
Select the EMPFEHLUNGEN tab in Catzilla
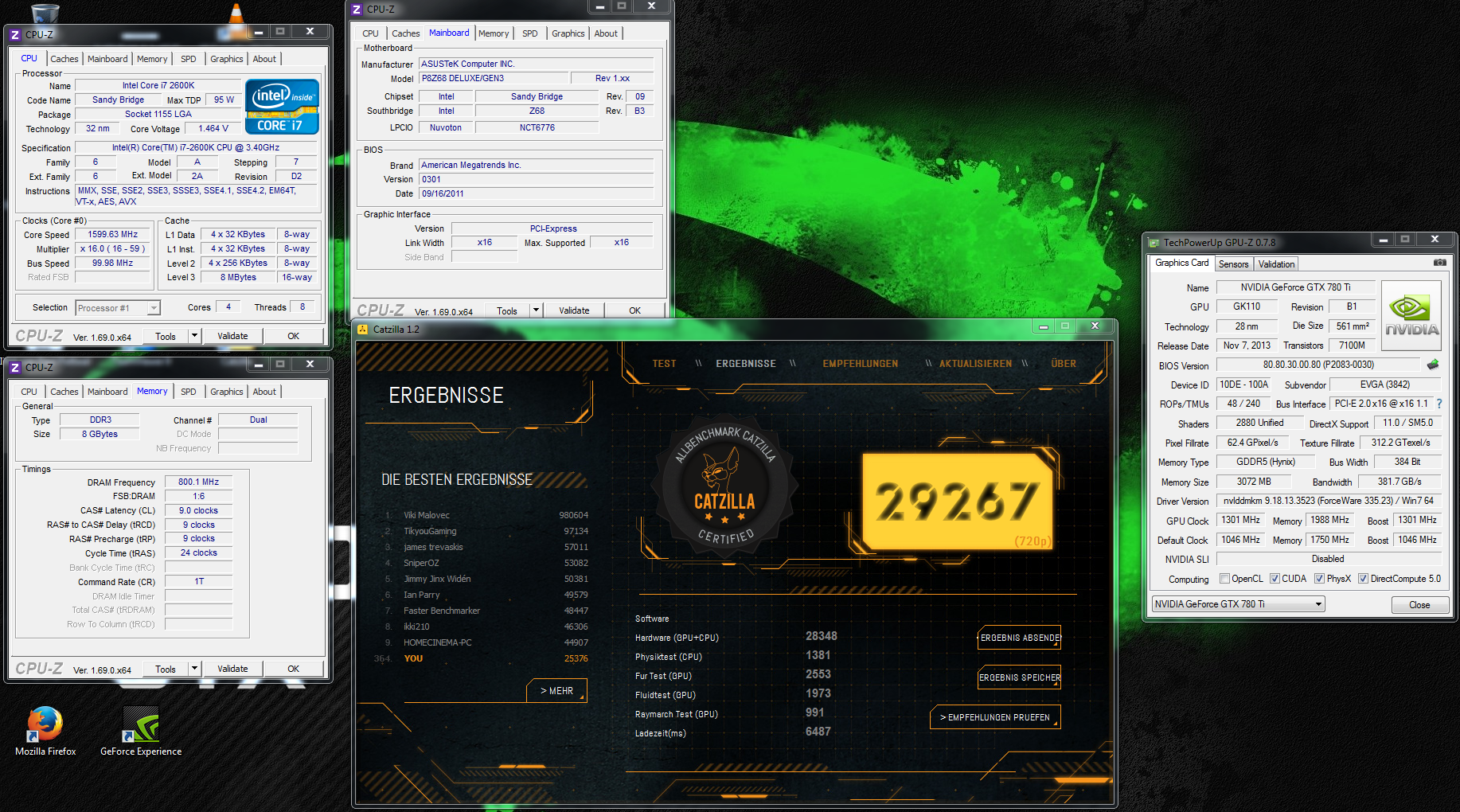pyautogui.click(x=860, y=364)
